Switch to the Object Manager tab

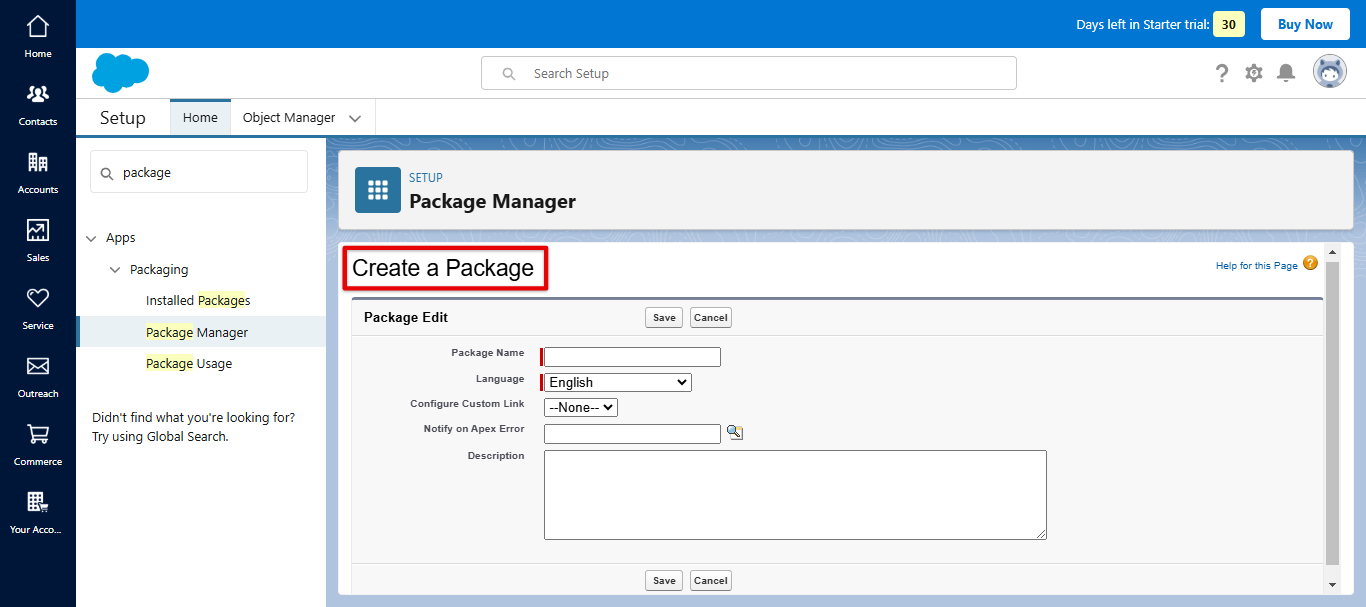click(289, 118)
